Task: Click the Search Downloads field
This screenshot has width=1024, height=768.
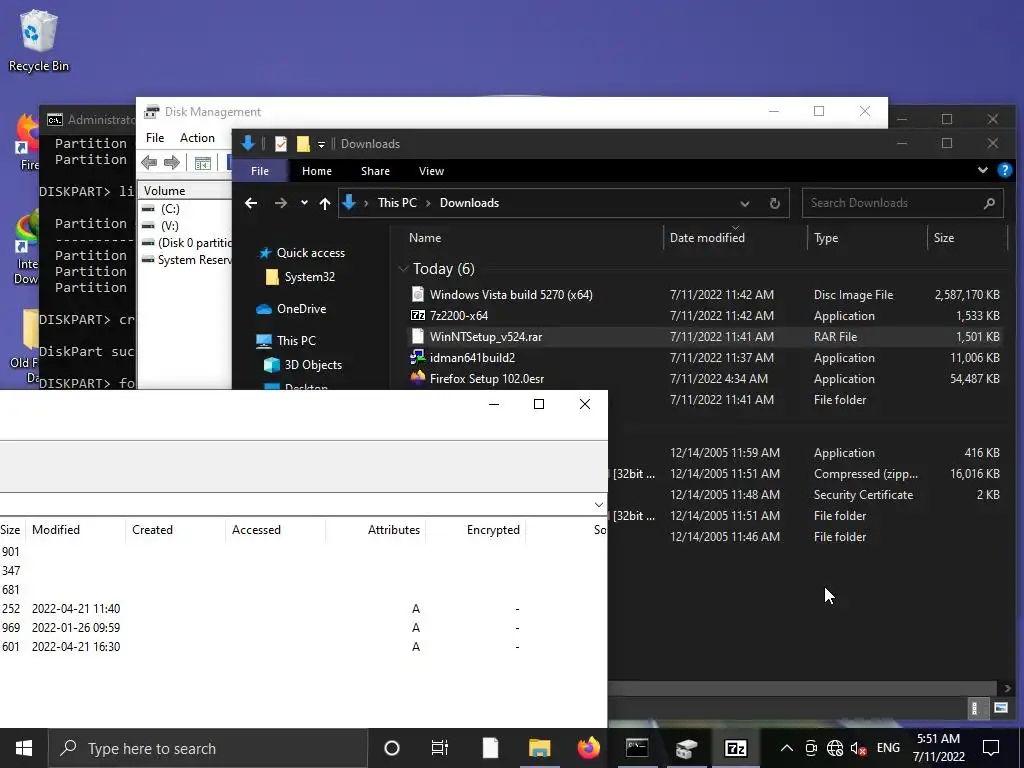Action: [x=902, y=203]
